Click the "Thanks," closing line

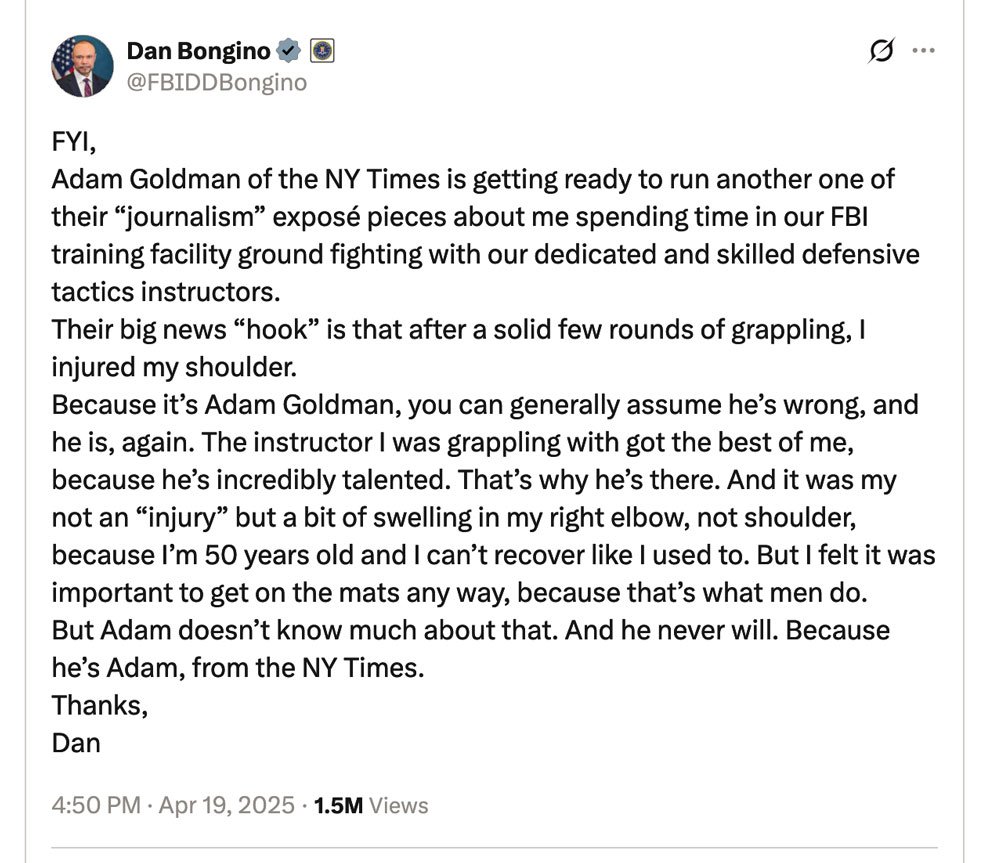point(100,706)
